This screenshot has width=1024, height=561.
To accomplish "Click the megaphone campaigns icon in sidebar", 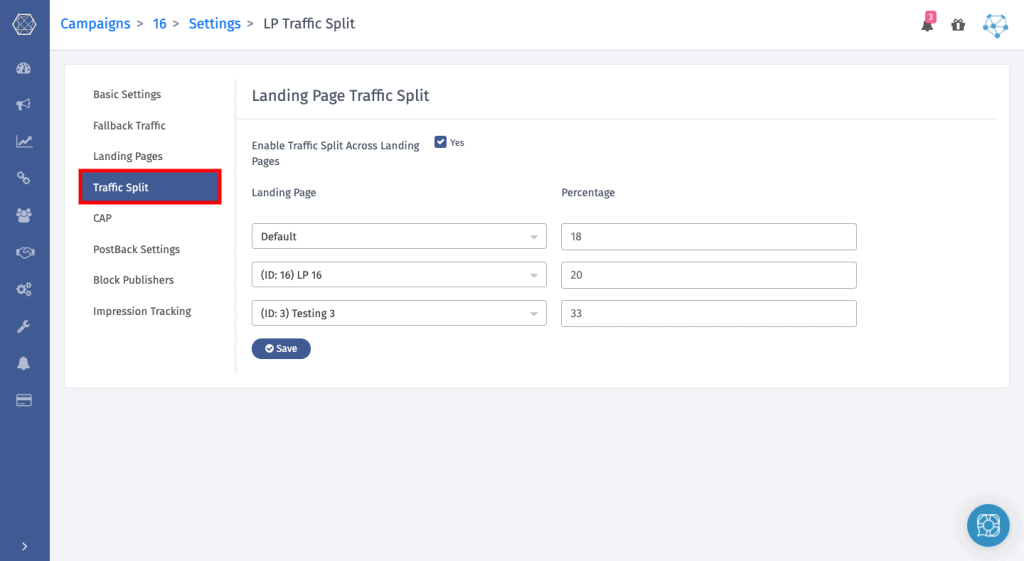I will [24, 104].
